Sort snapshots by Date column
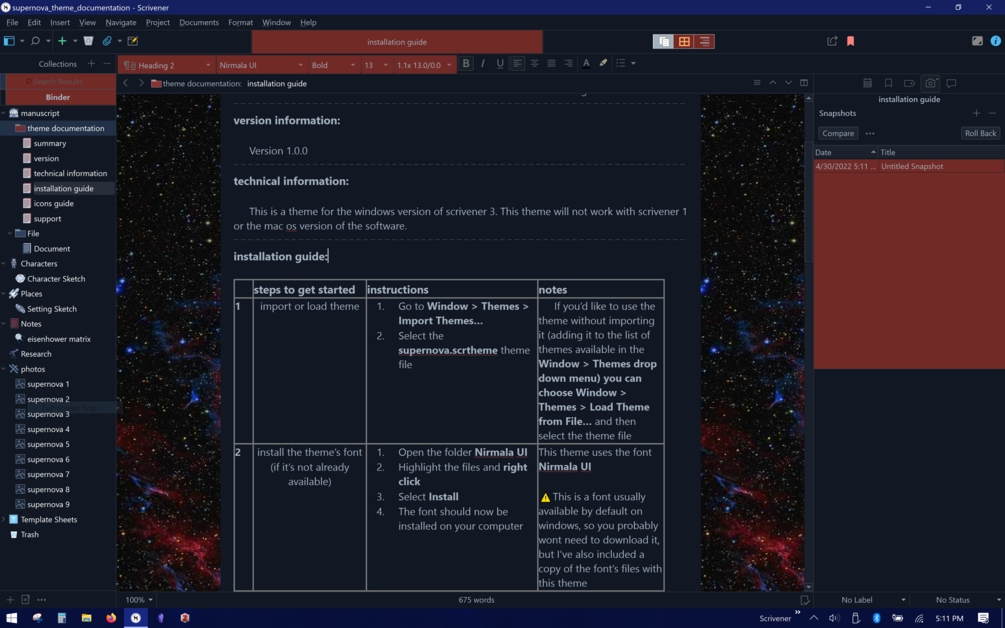The width and height of the screenshot is (1005, 628). pos(845,153)
